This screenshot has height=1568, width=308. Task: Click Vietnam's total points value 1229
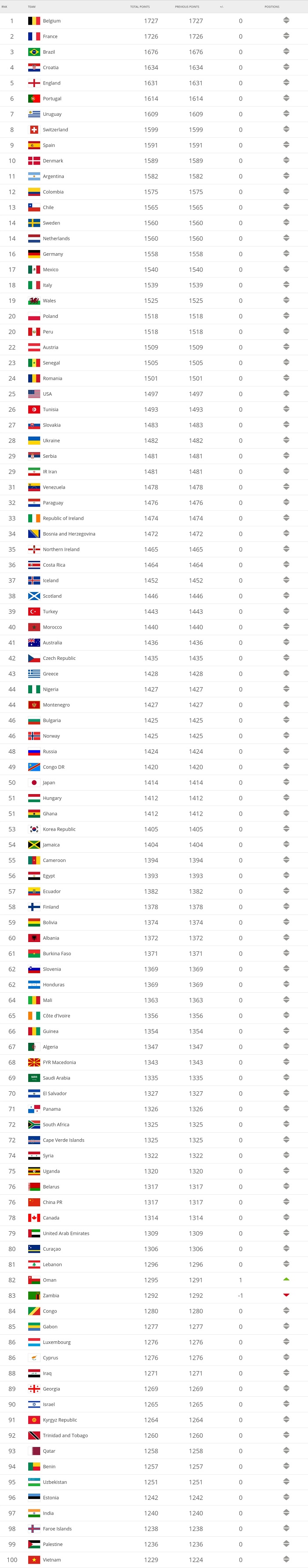pos(151,1560)
